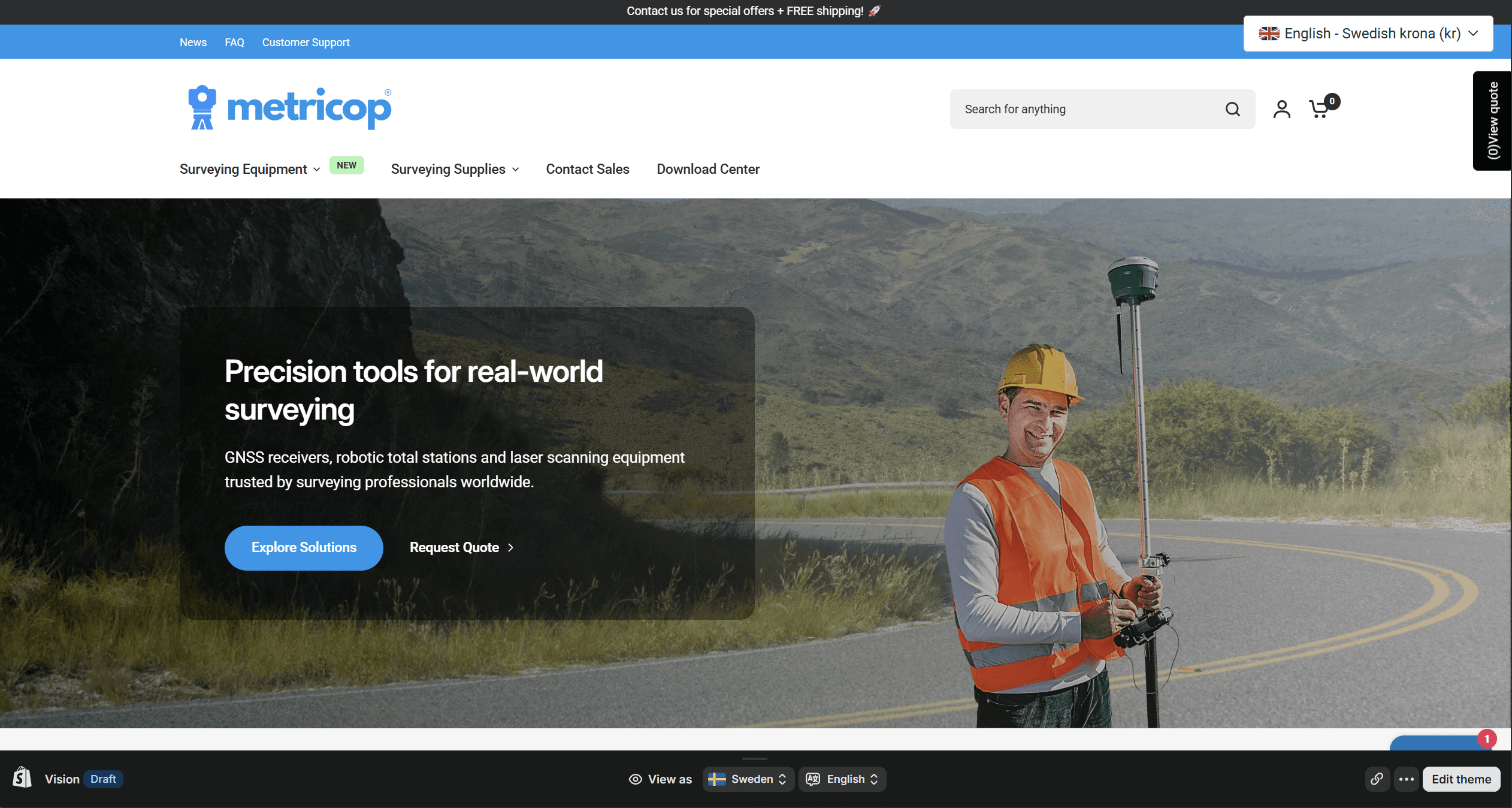Image resolution: width=1512 pixels, height=808 pixels.
Task: Click the metricop logo
Action: tap(289, 108)
